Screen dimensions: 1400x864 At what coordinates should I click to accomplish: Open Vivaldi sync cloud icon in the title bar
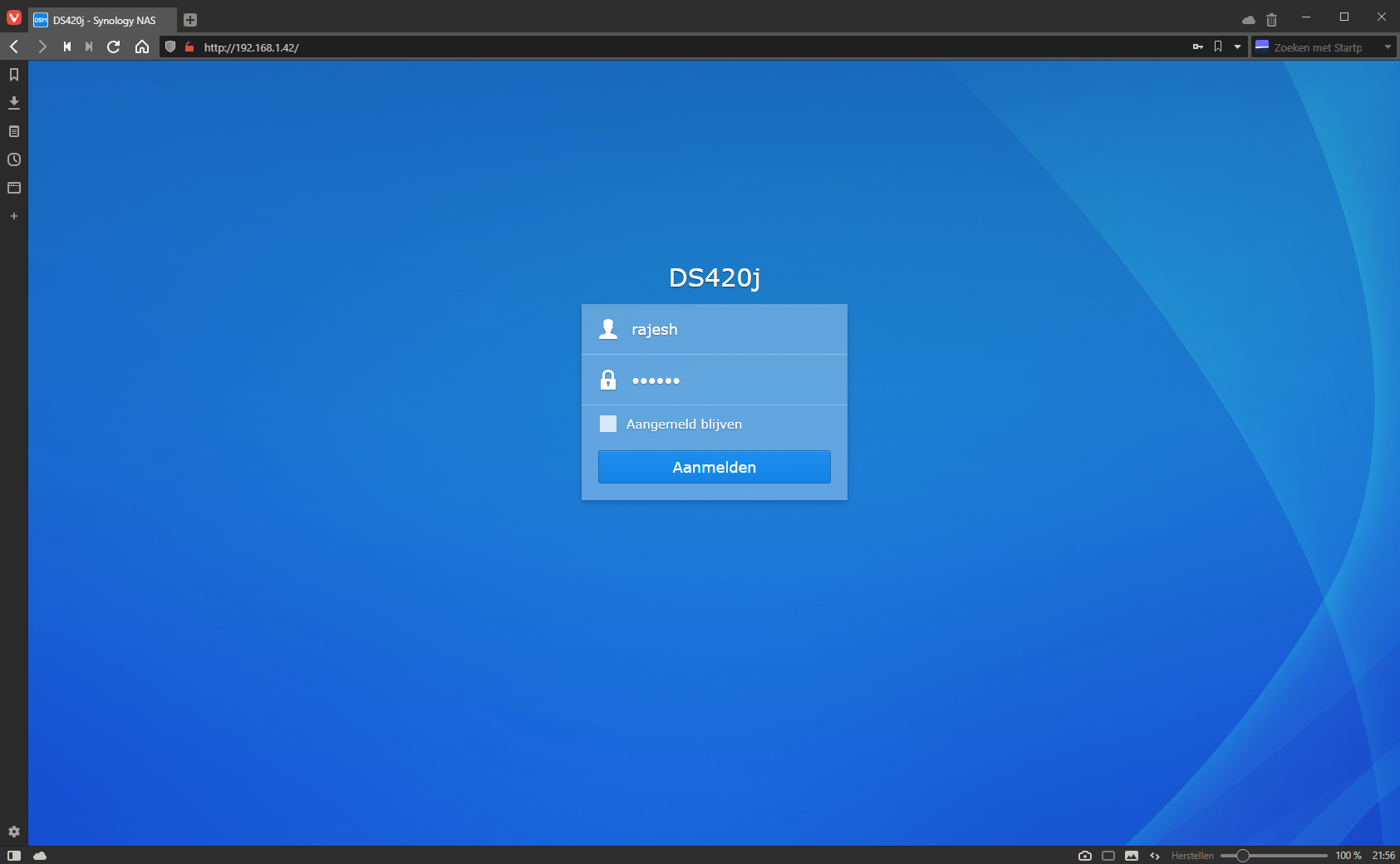point(1249,19)
